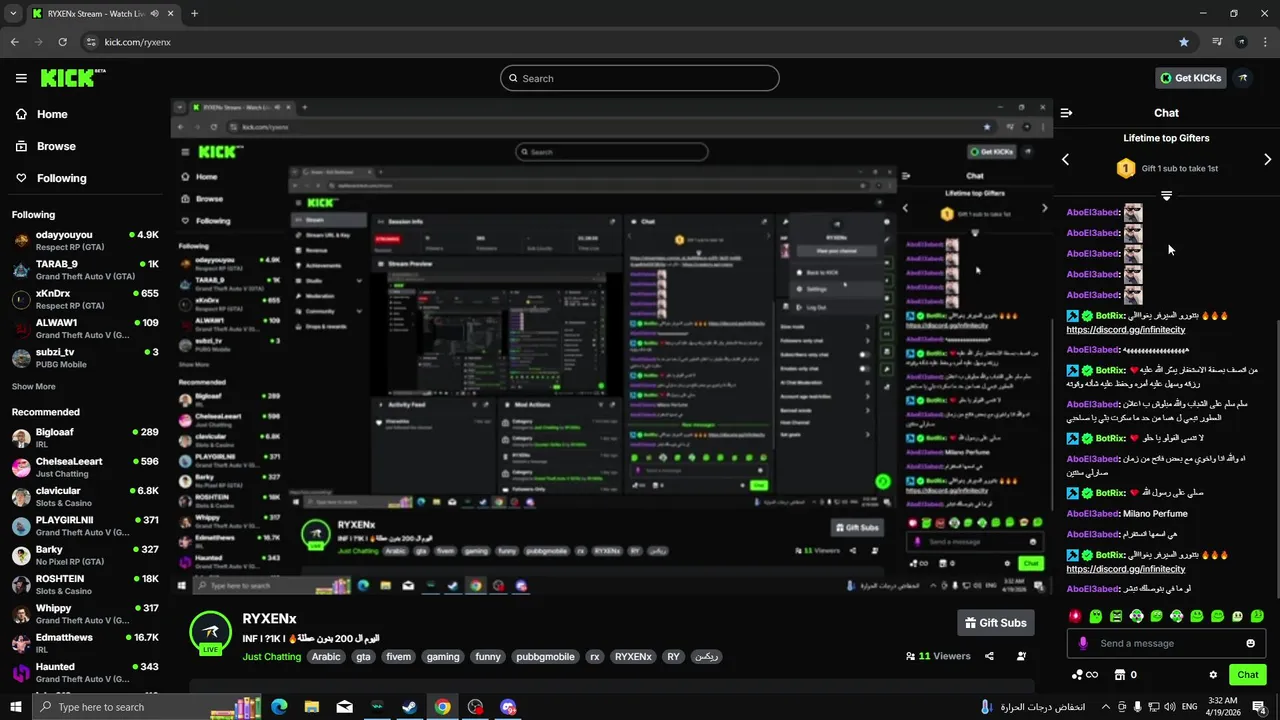The image size is (1280, 720).
Task: Open the Windows Start menu
Action: (16, 707)
